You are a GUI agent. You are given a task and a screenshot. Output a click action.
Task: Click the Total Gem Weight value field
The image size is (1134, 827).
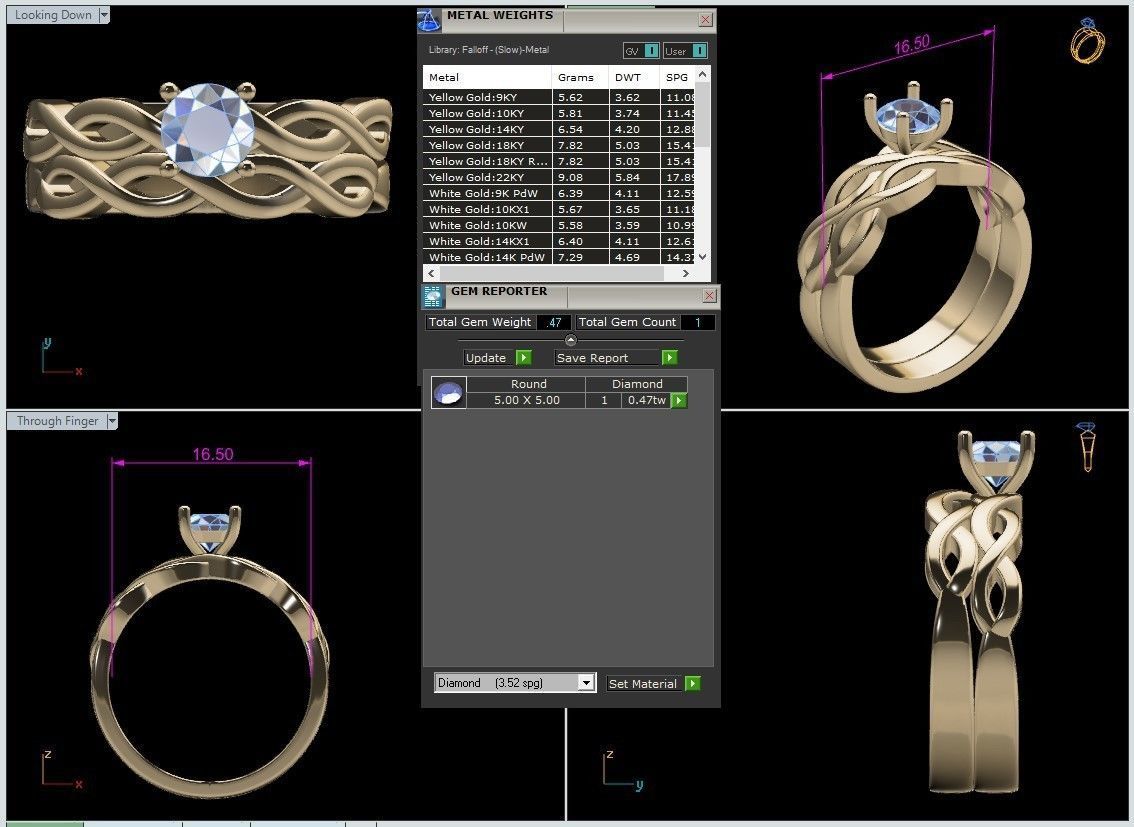click(554, 322)
